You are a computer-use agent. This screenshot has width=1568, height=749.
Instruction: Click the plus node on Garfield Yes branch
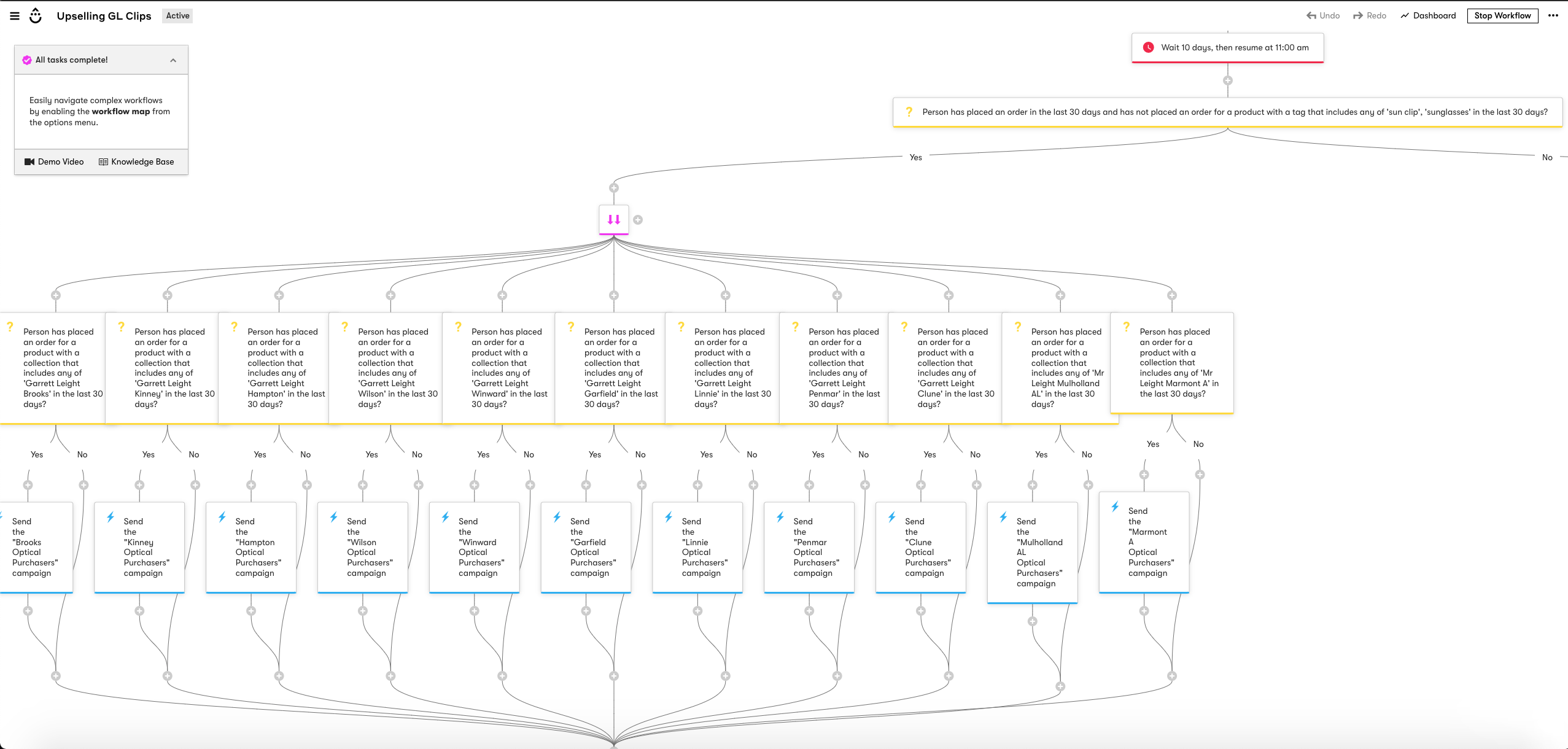pos(586,485)
